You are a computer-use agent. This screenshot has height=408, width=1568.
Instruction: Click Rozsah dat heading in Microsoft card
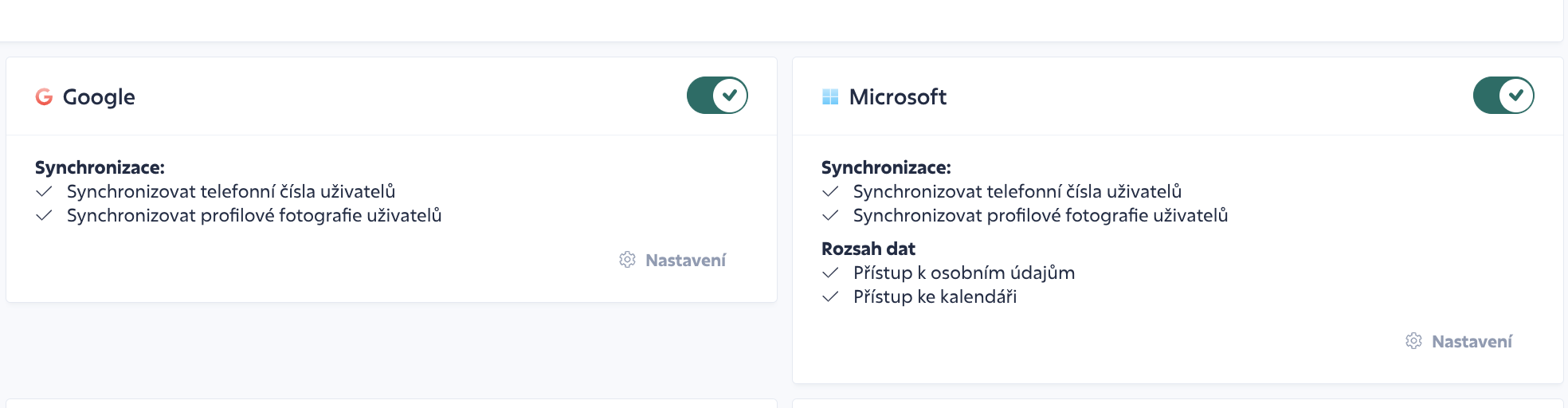coord(868,249)
